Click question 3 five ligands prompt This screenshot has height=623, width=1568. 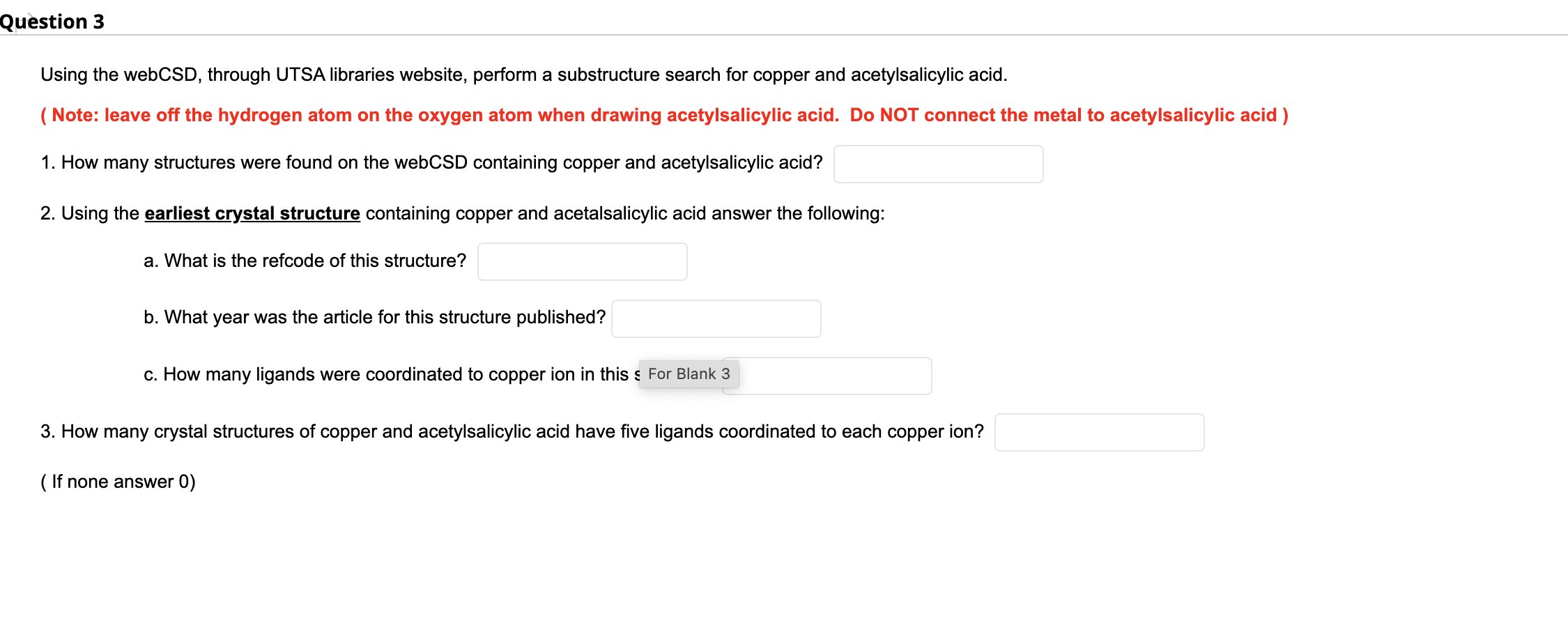coord(512,431)
